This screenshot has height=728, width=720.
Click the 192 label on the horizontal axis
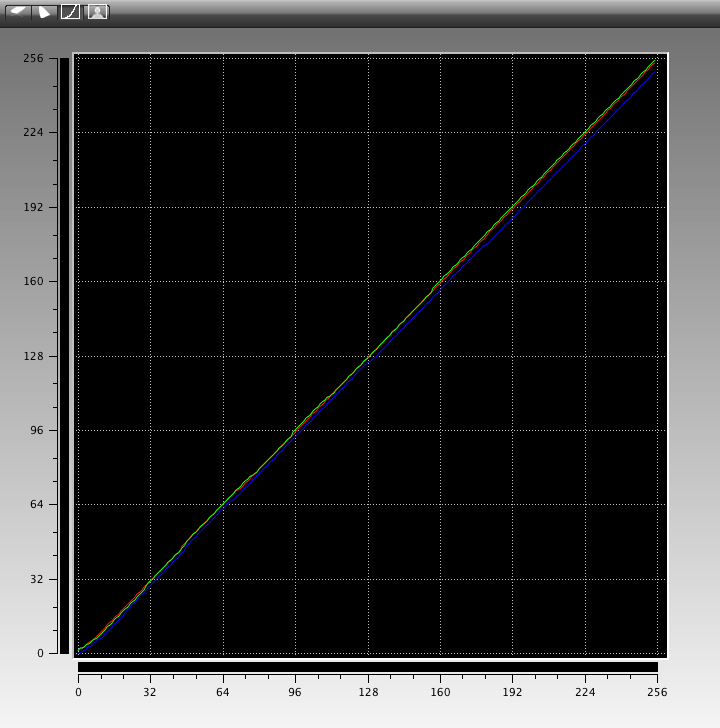click(512, 692)
